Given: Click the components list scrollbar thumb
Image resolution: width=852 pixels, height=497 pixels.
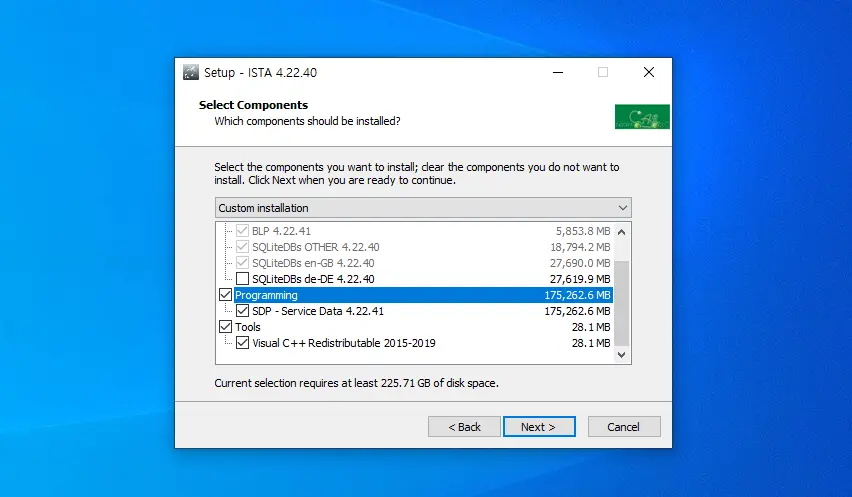Looking at the screenshot, I should point(622,303).
